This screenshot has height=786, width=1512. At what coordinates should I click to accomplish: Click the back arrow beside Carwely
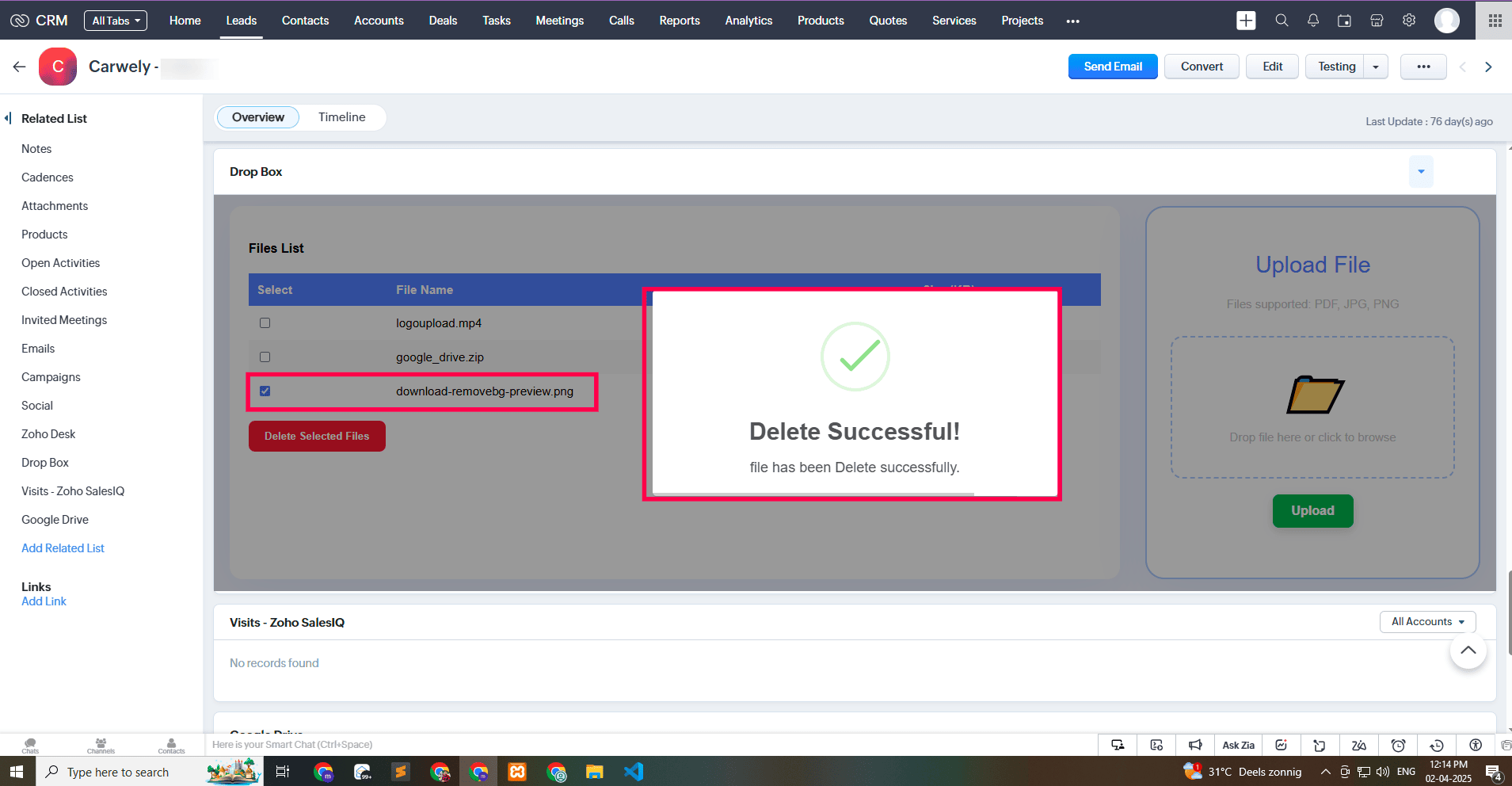click(20, 67)
